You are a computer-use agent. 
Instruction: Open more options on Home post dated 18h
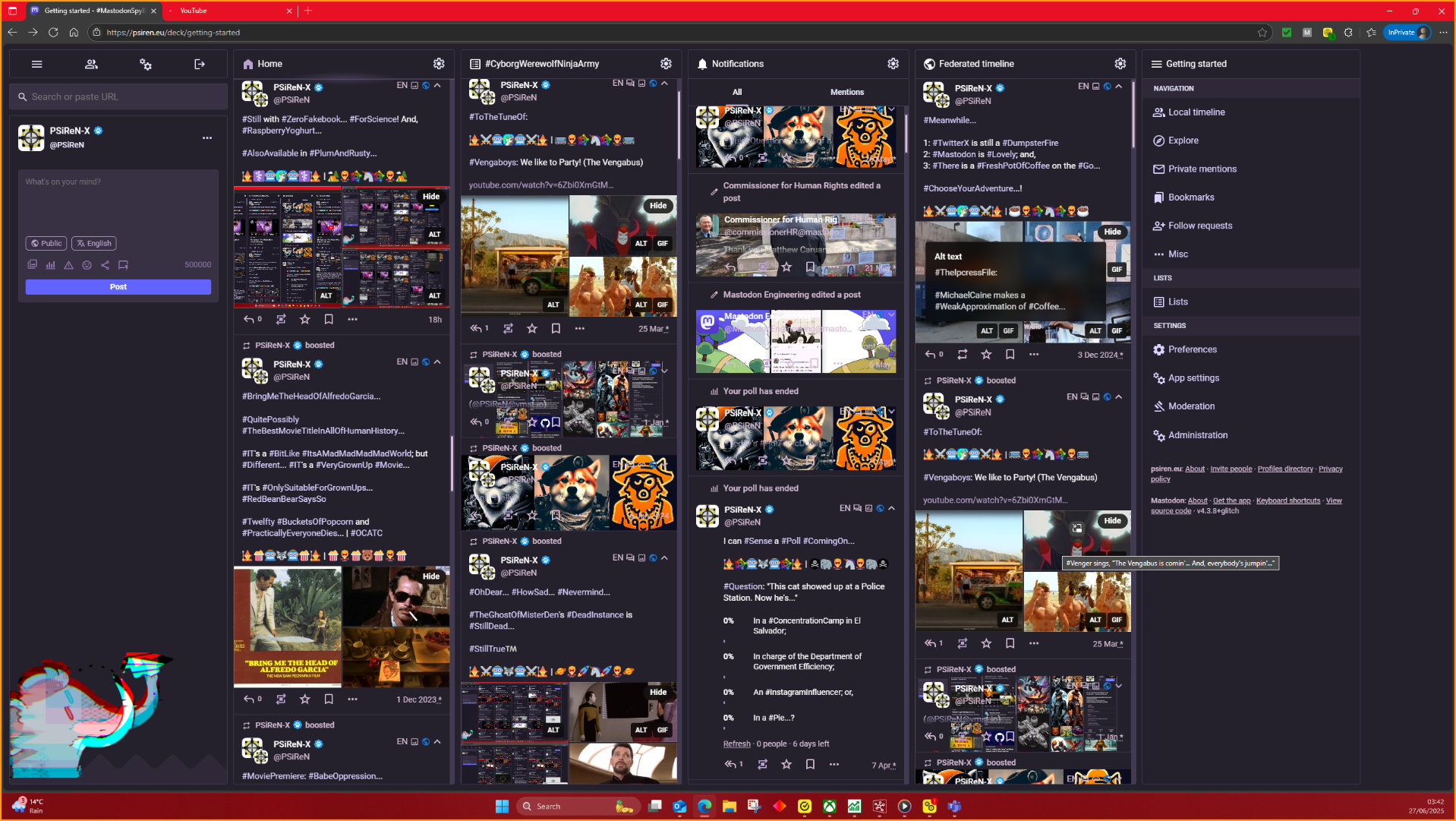click(352, 320)
